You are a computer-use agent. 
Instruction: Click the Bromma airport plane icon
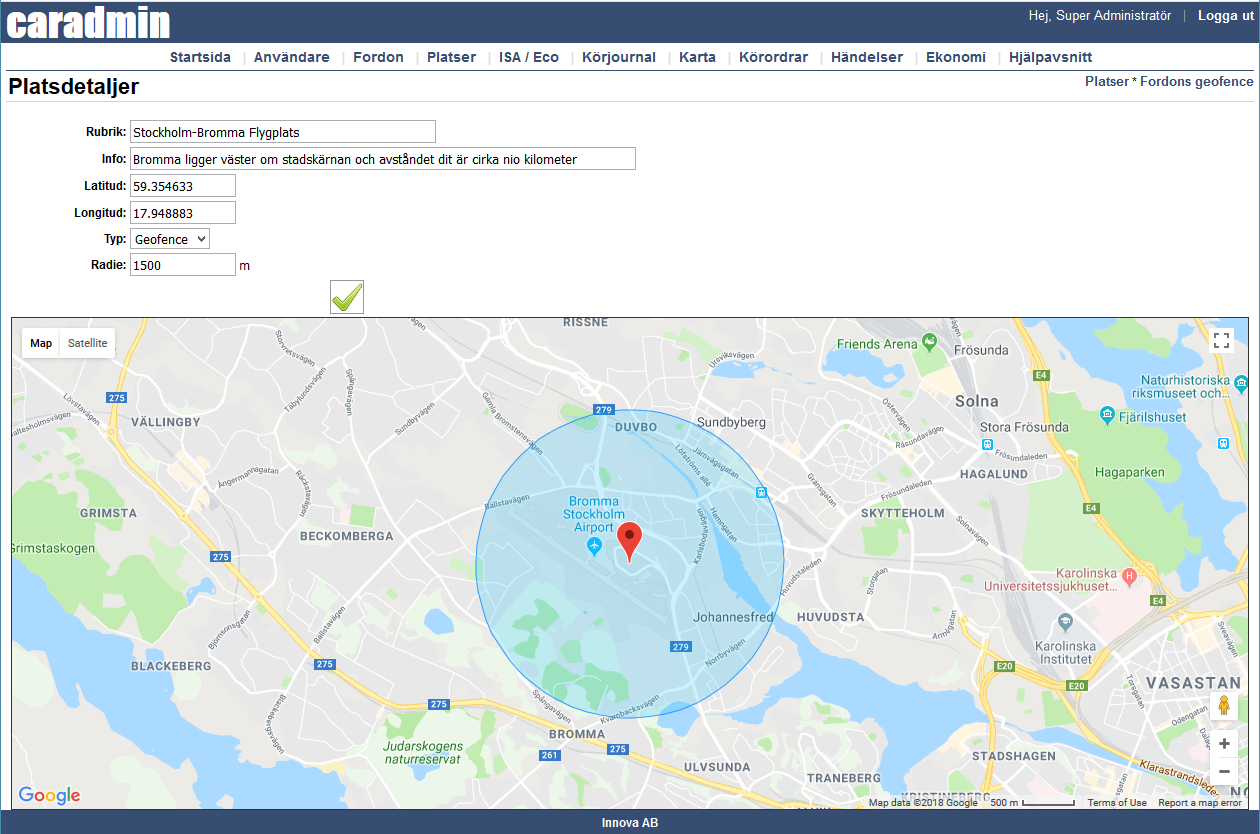click(x=594, y=546)
